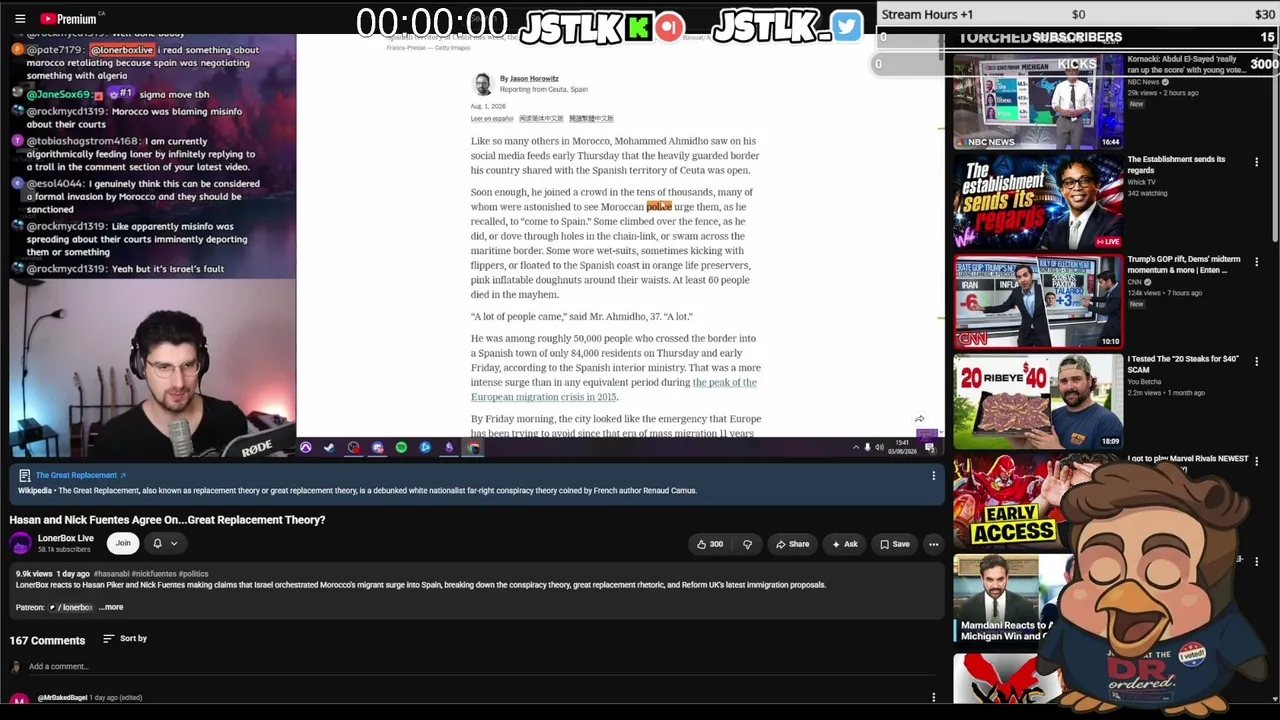This screenshot has height=720, width=1280.
Task: Open Steam from the taskbar in the video
Action: 329,447
